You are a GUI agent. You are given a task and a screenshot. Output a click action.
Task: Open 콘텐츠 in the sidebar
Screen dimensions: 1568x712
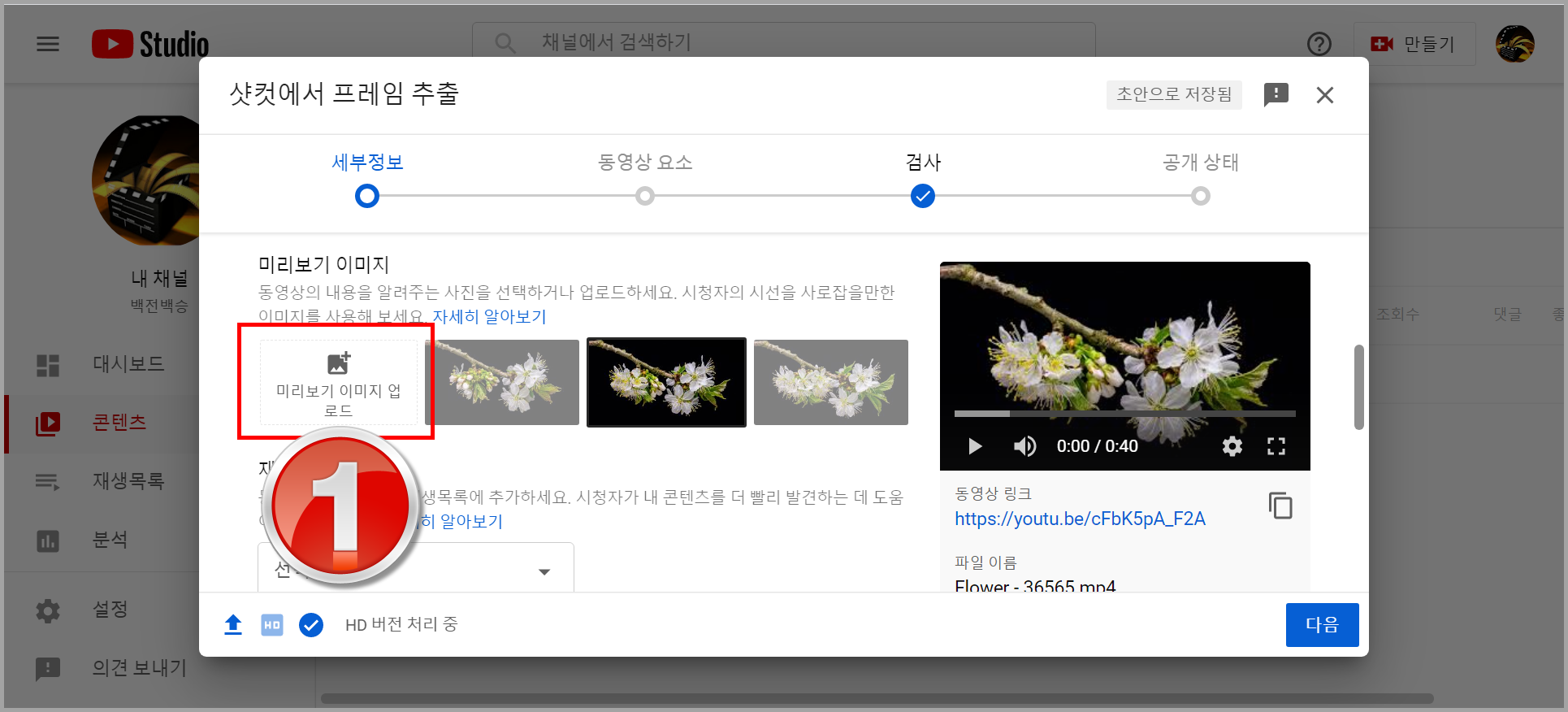[119, 423]
